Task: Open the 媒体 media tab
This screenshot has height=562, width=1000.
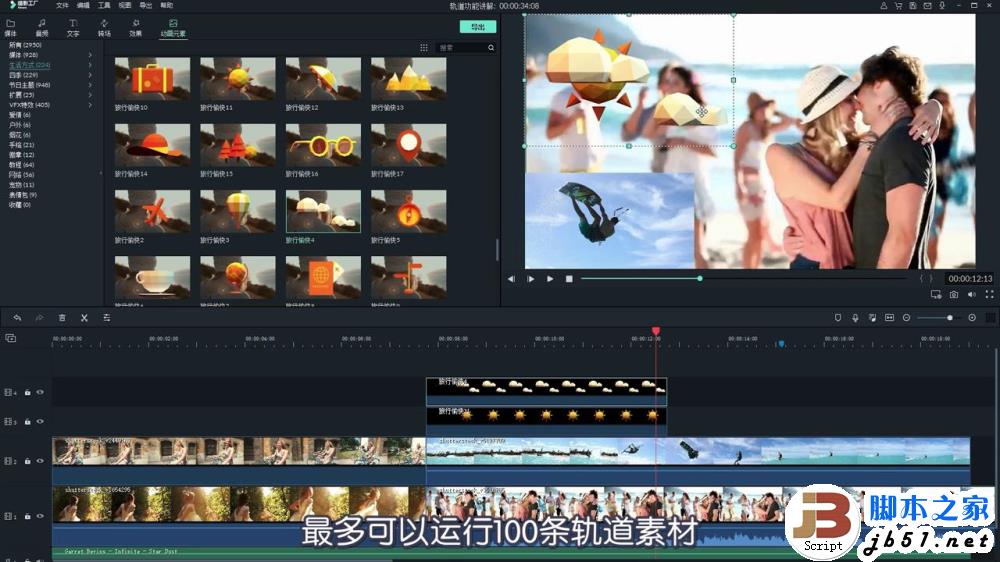Action: (11, 28)
